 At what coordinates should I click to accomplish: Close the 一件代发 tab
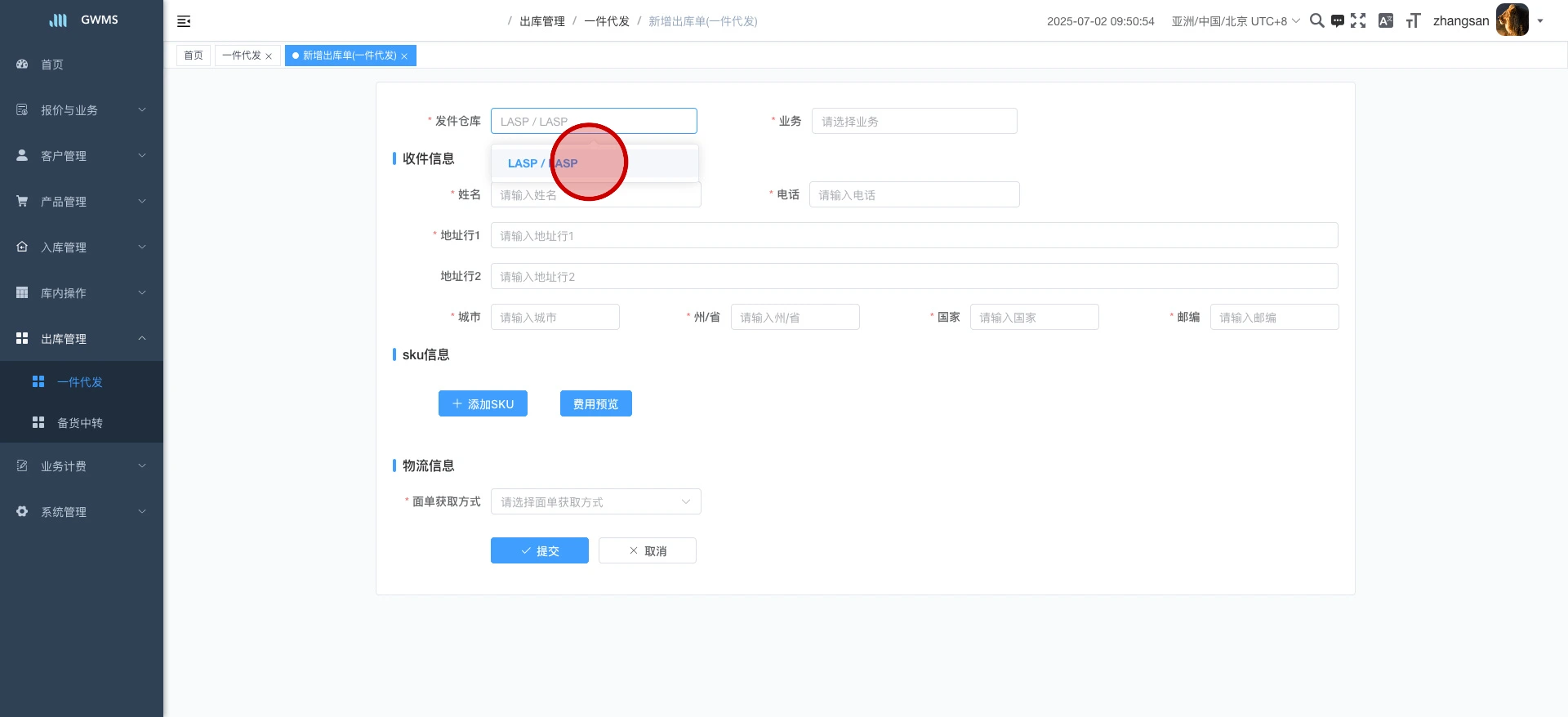269,56
